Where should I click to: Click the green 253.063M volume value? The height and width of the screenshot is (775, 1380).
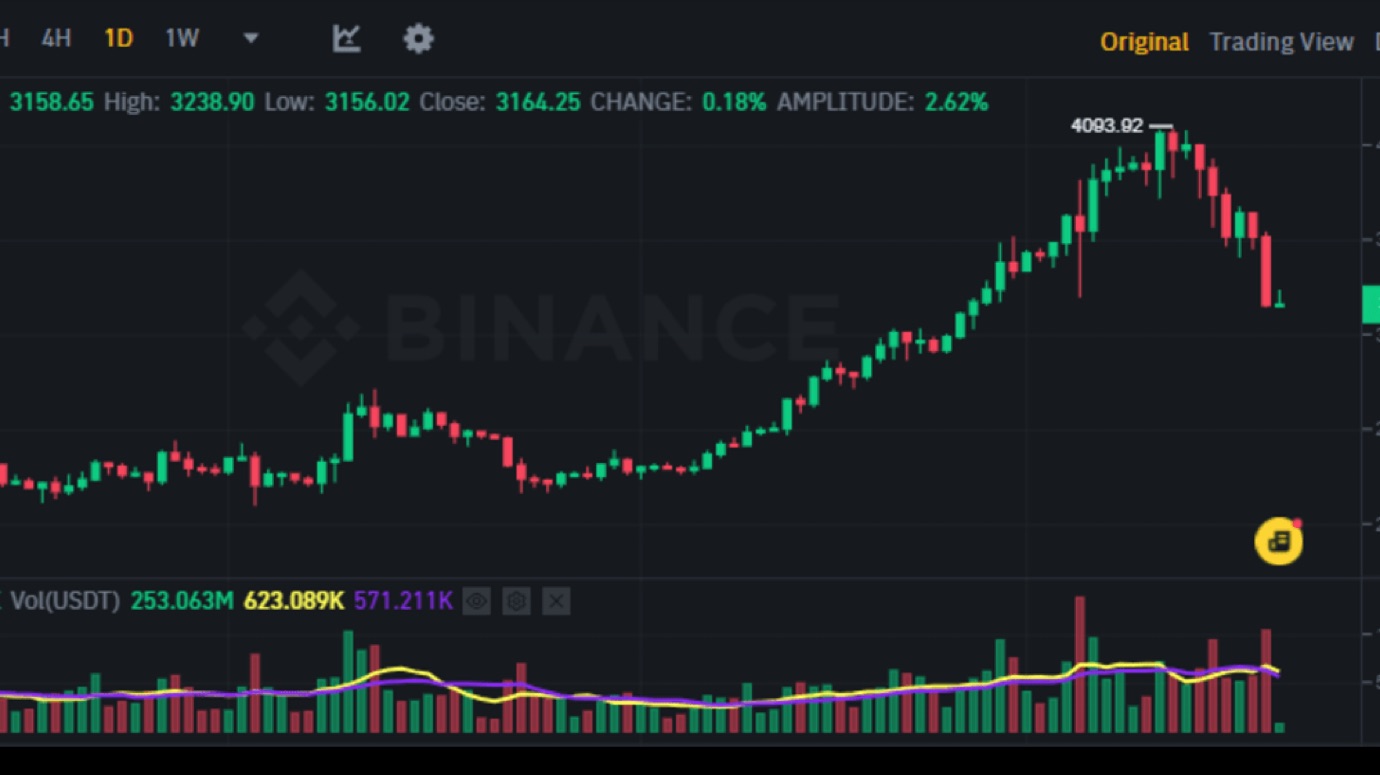click(181, 601)
